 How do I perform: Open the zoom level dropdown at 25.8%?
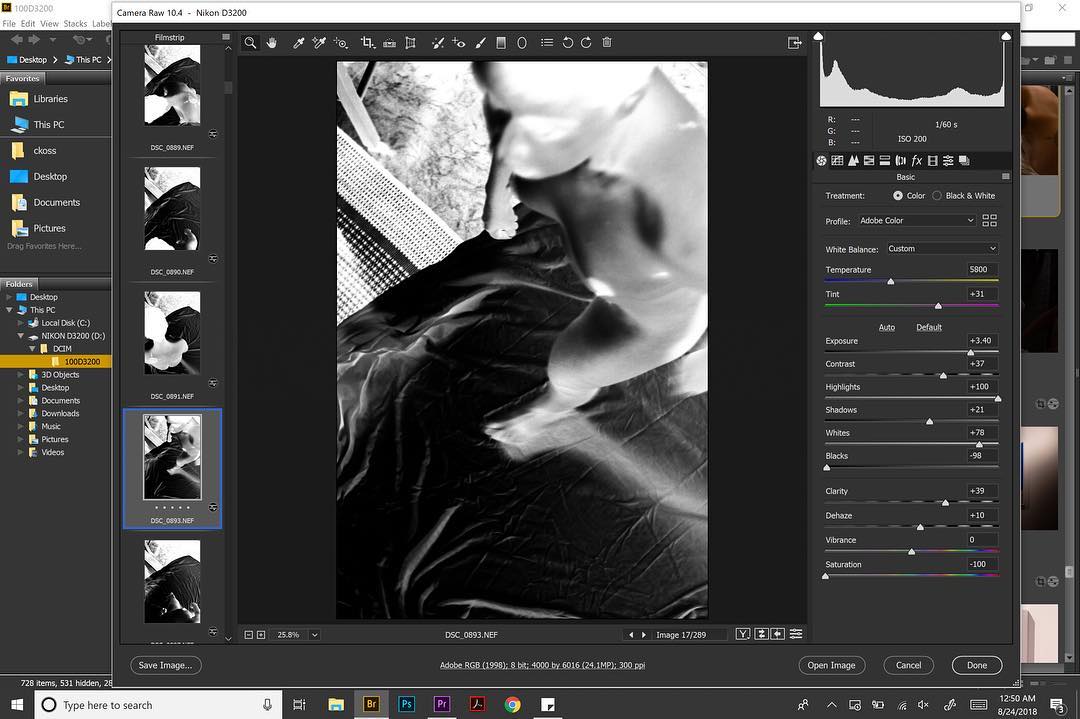(x=315, y=635)
